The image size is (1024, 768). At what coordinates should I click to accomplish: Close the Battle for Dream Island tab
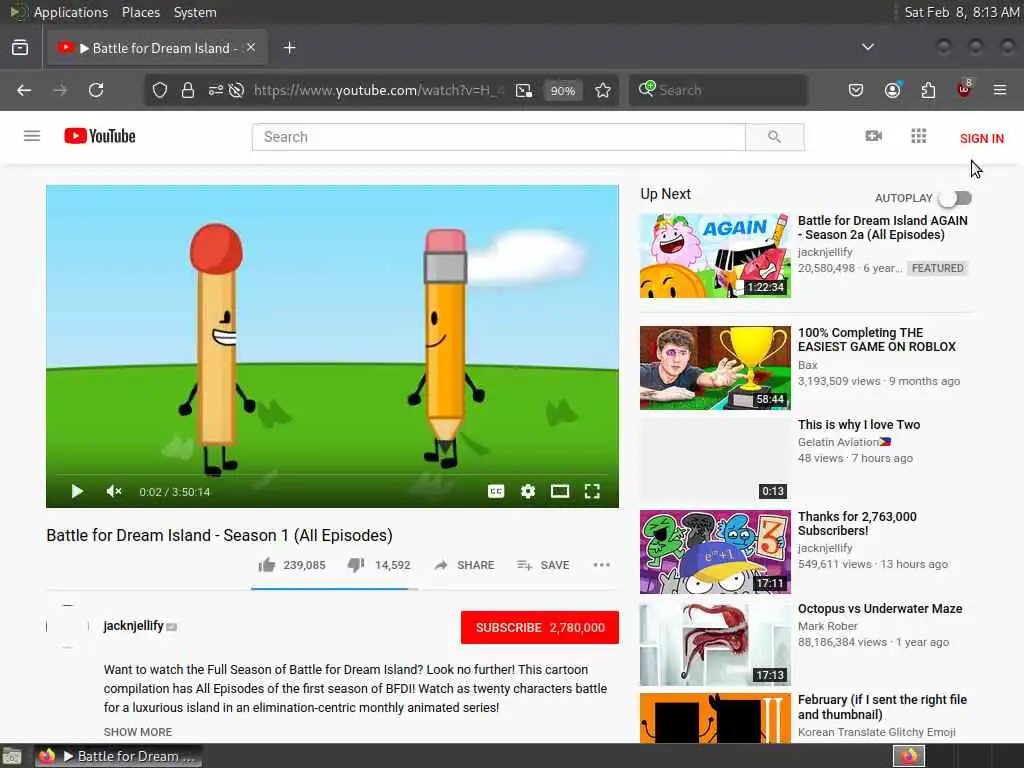pos(251,48)
